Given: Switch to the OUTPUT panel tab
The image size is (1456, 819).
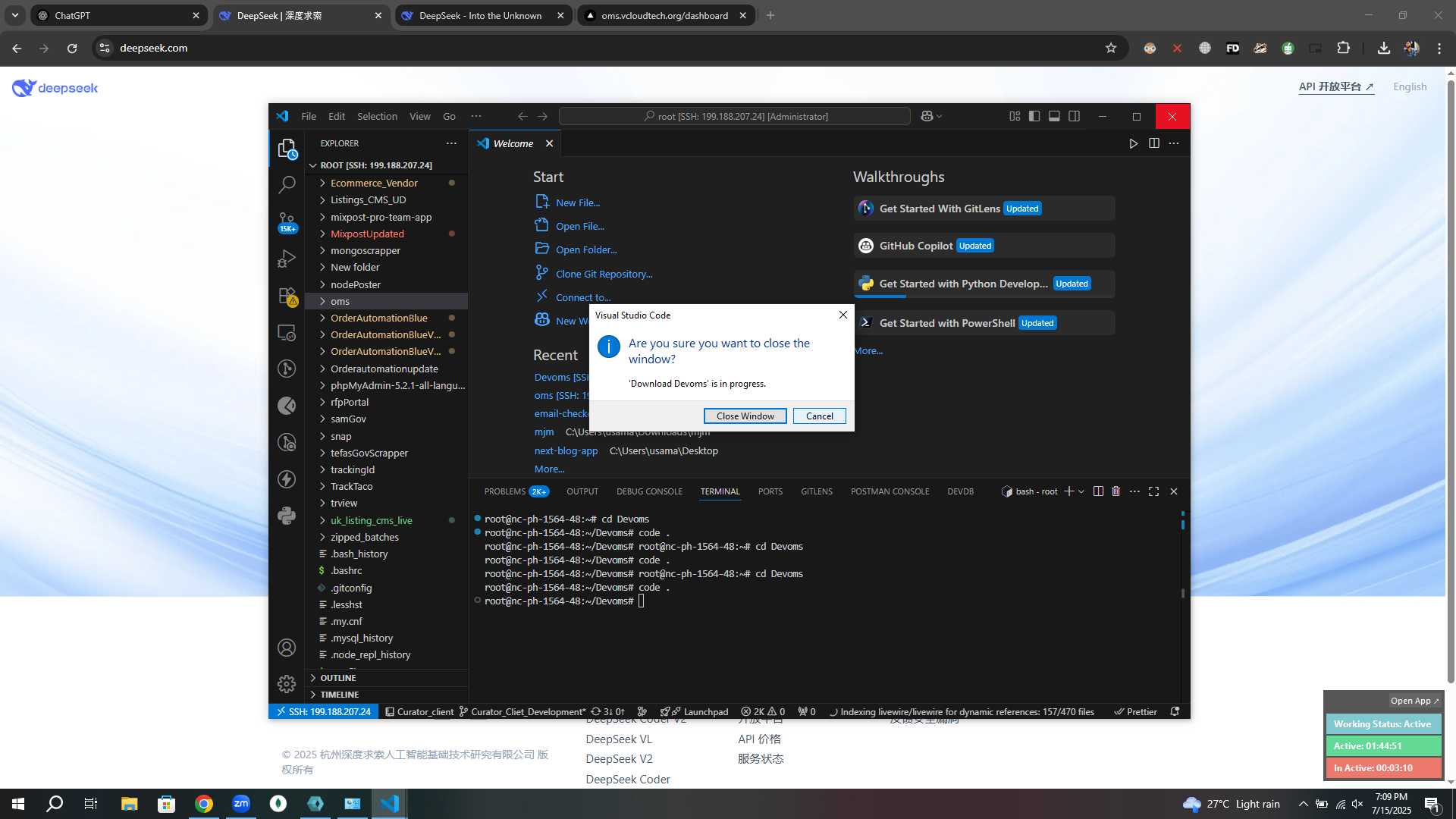Looking at the screenshot, I should coord(582,491).
